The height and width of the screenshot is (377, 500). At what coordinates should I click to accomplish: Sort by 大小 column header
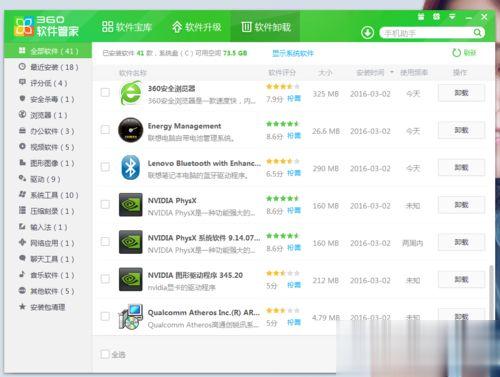coord(325,72)
